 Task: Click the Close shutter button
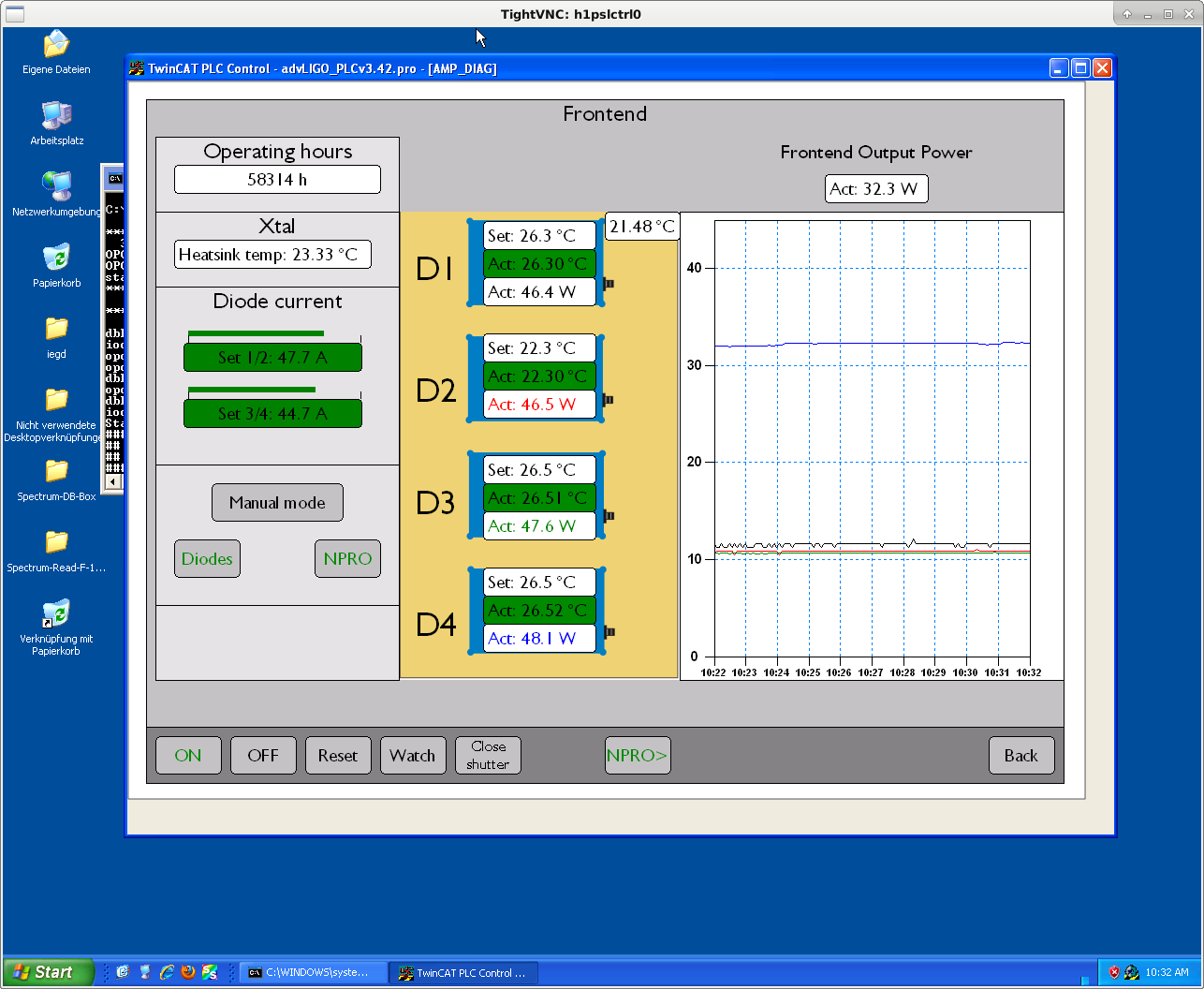pyautogui.click(x=488, y=756)
